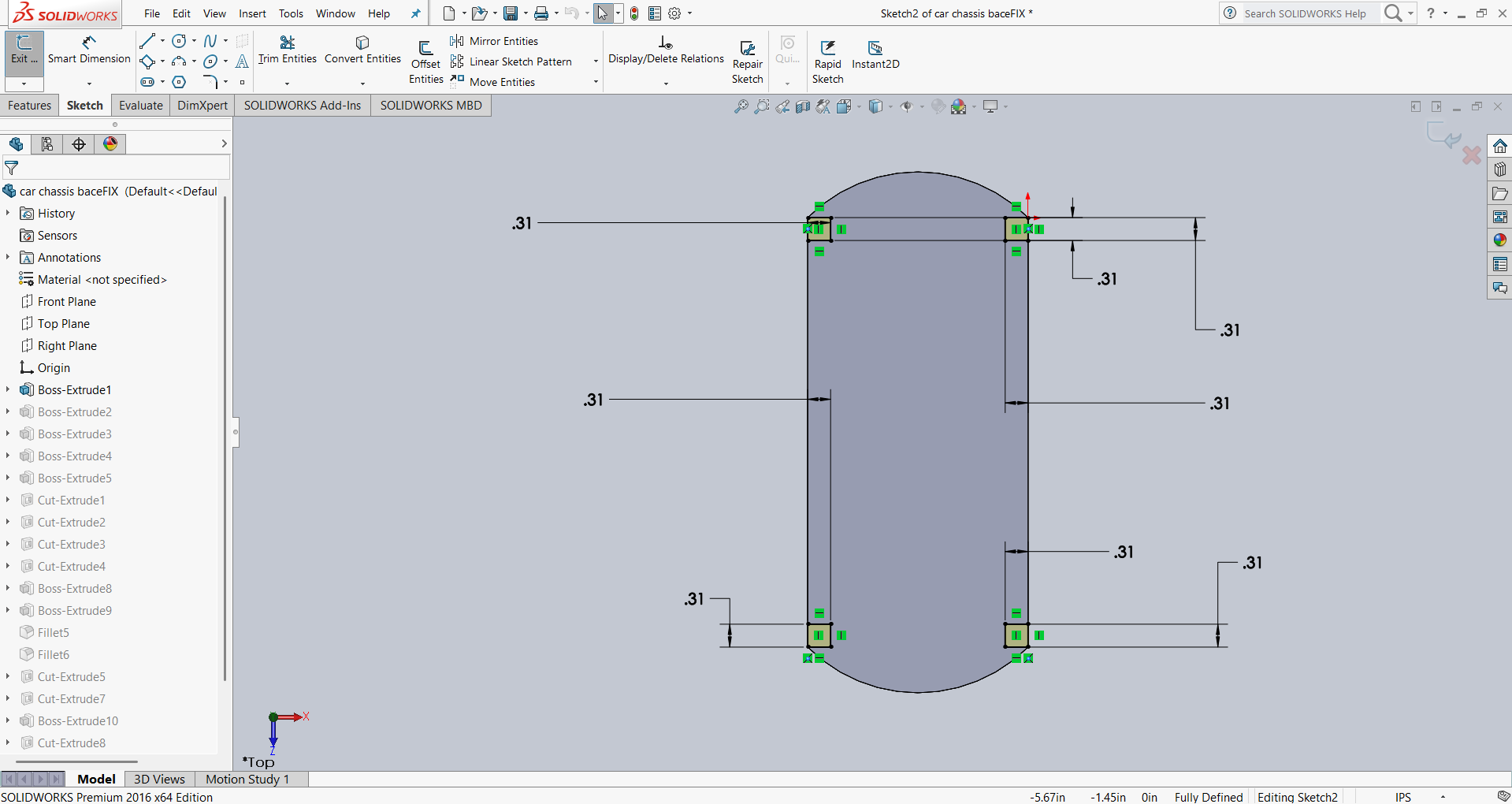Open Circle tool dropdown arrow
1512x804 pixels.
194,41
